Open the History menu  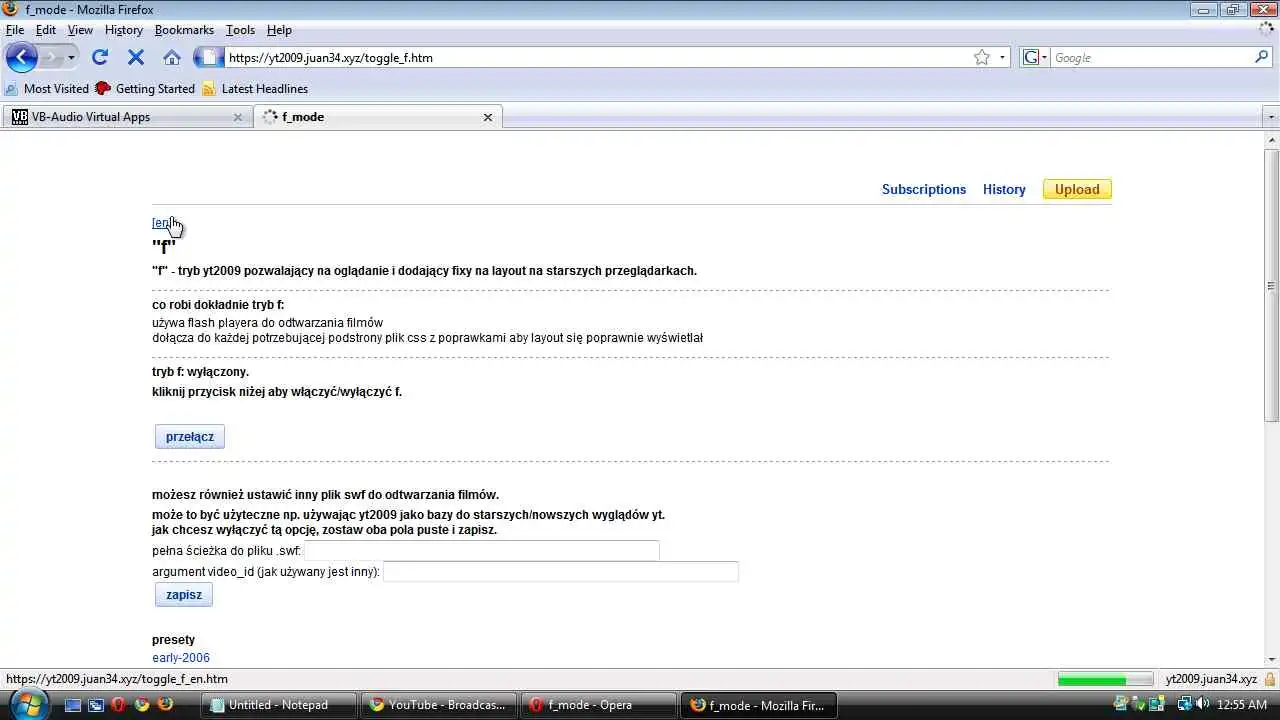click(124, 30)
